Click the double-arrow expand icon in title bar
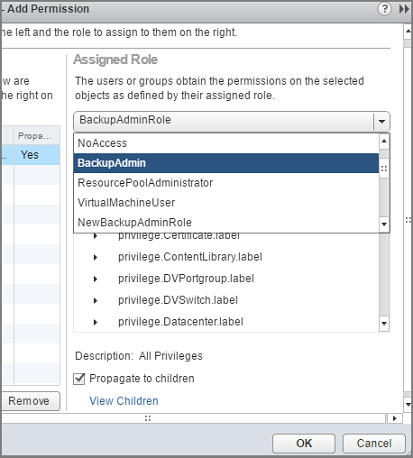 pyautogui.click(x=404, y=9)
